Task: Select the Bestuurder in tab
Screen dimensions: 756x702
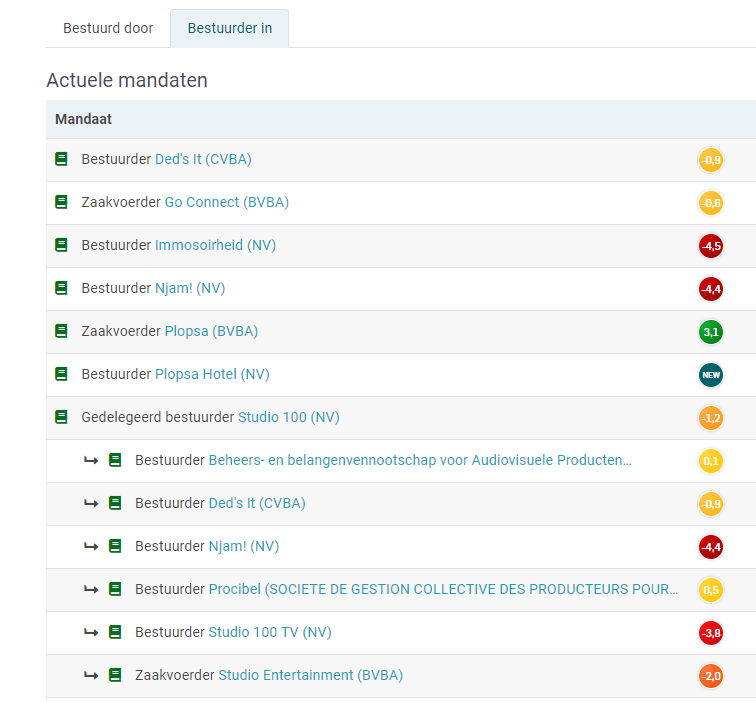Action: click(229, 28)
